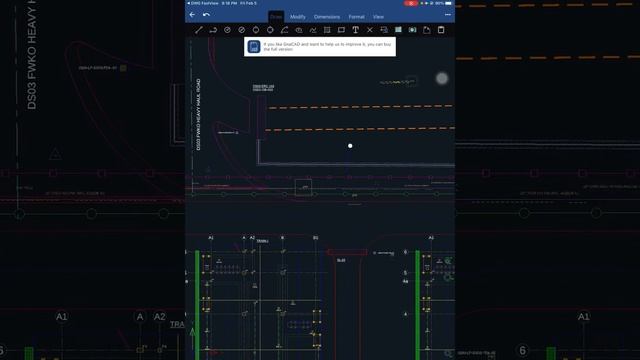Tap the gray floating round button
This screenshot has width=640, height=360.
pyautogui.click(x=442, y=78)
